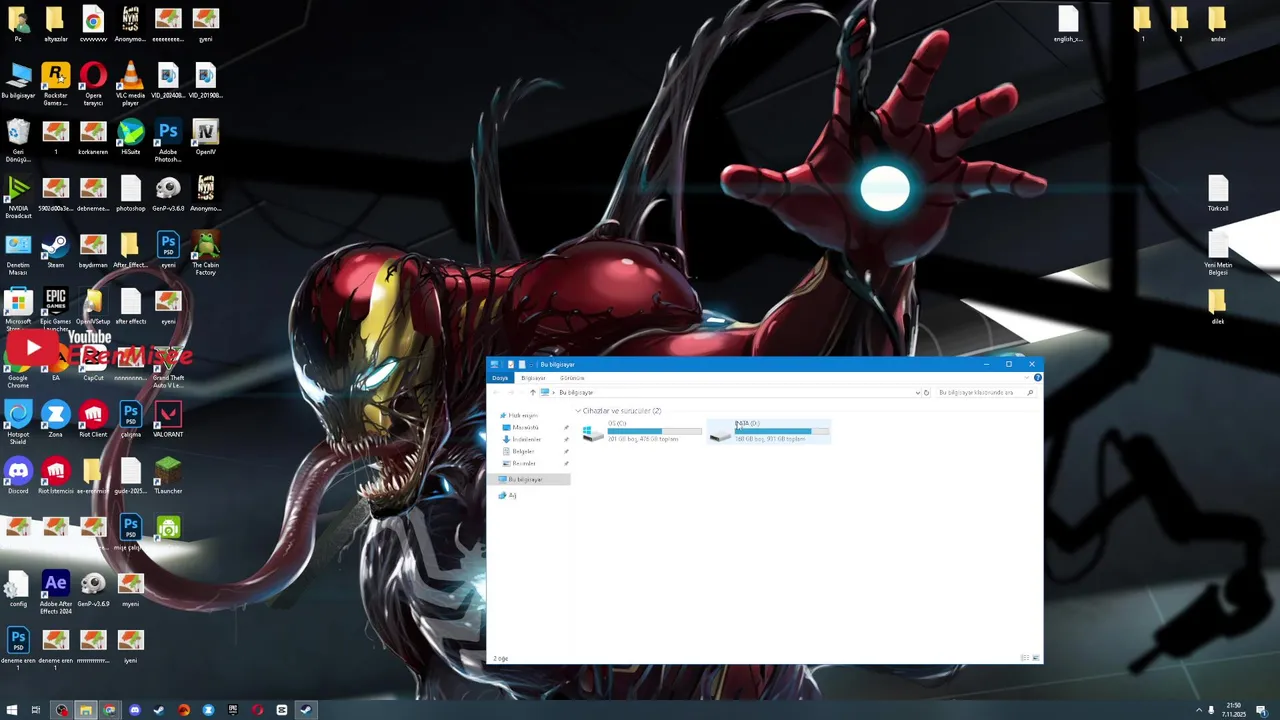Select the OpenIV desktop icon
The width and height of the screenshot is (1280, 720).
205,137
